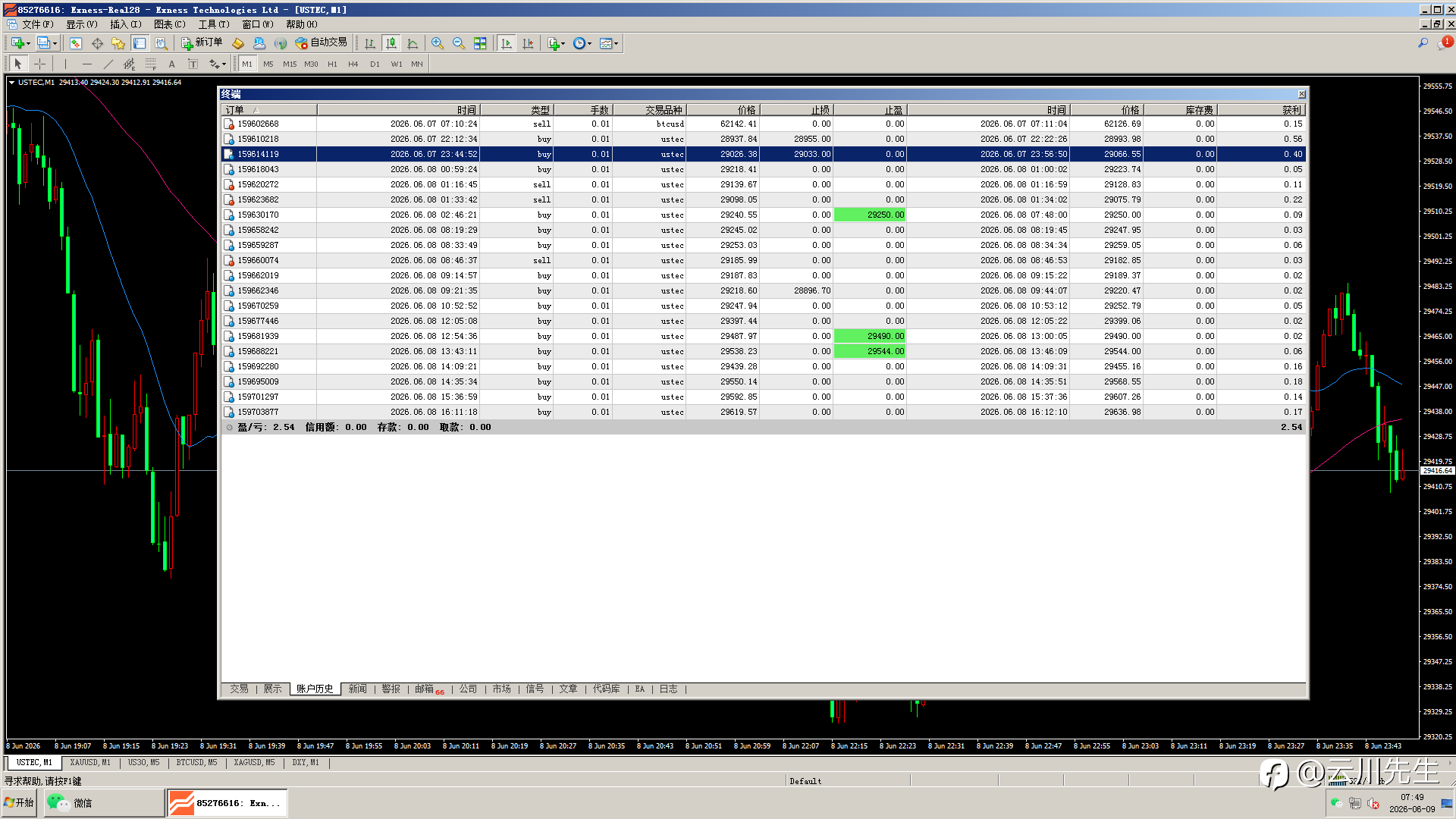This screenshot has width=1456, height=819.
Task: Open the templates dropdown
Action: (x=609, y=43)
